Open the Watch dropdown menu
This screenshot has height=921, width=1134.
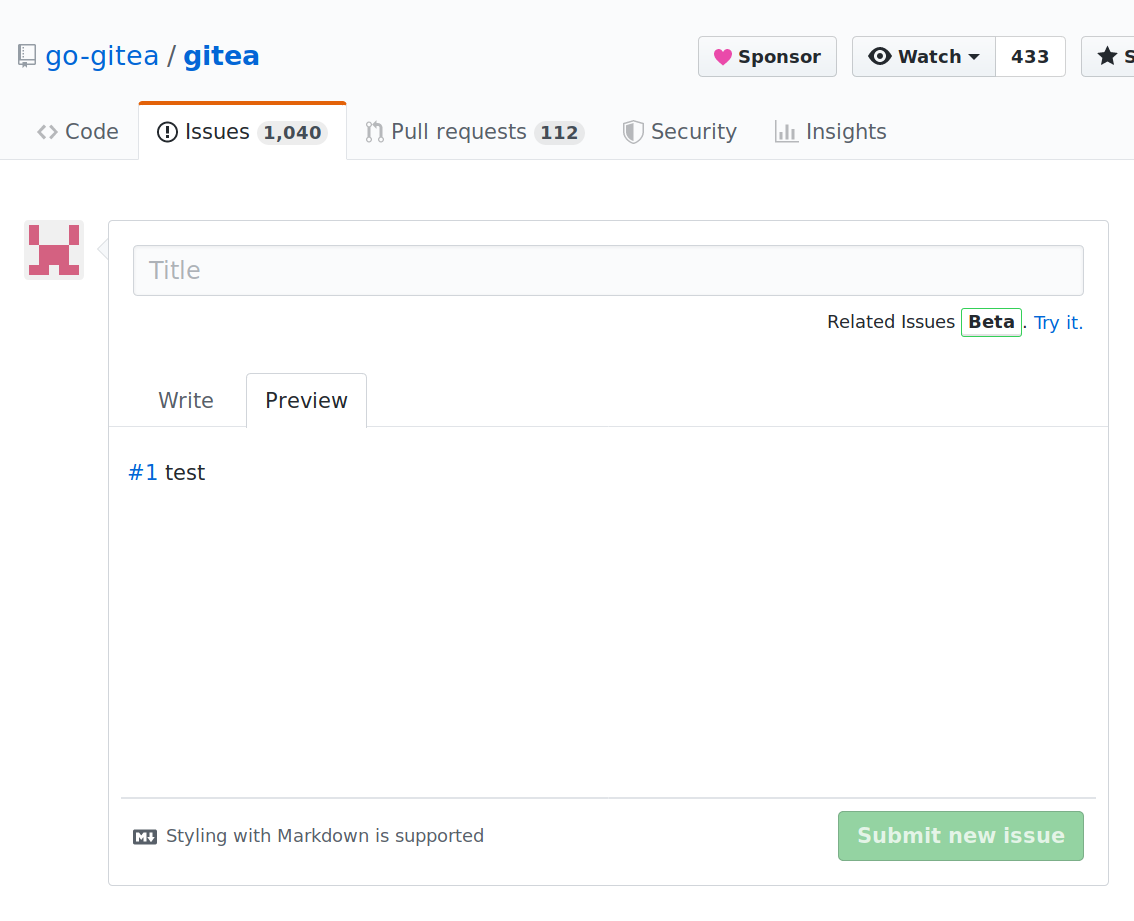924,56
